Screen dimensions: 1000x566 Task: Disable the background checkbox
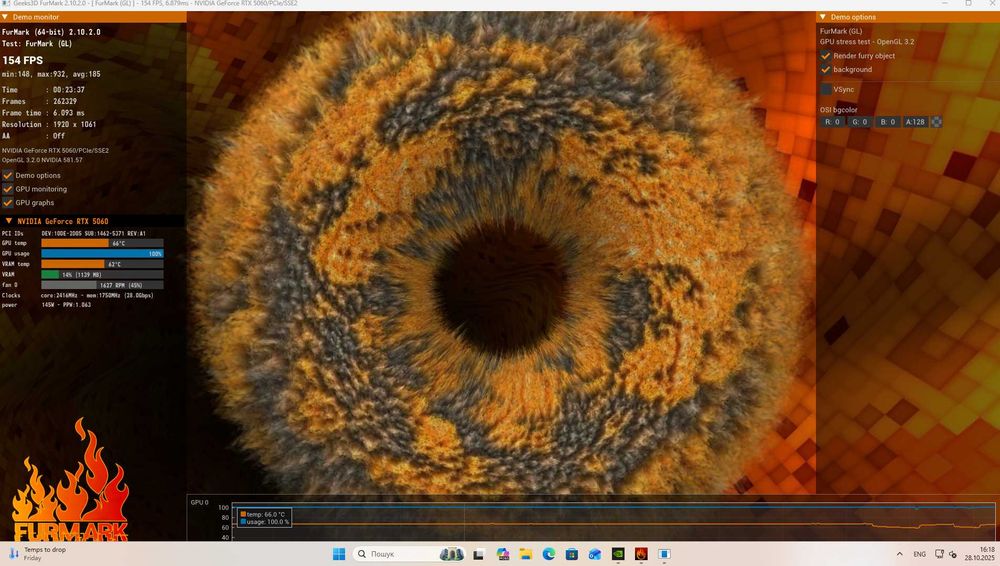pos(826,69)
